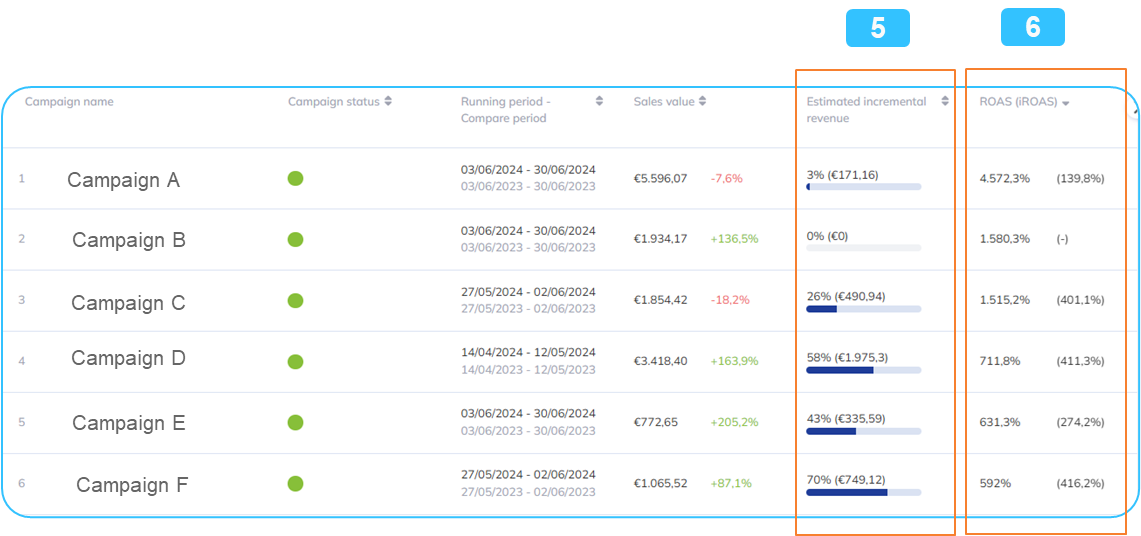
Task: Click Campaign A compare period 03/06/2023 dates
Action: point(528,186)
